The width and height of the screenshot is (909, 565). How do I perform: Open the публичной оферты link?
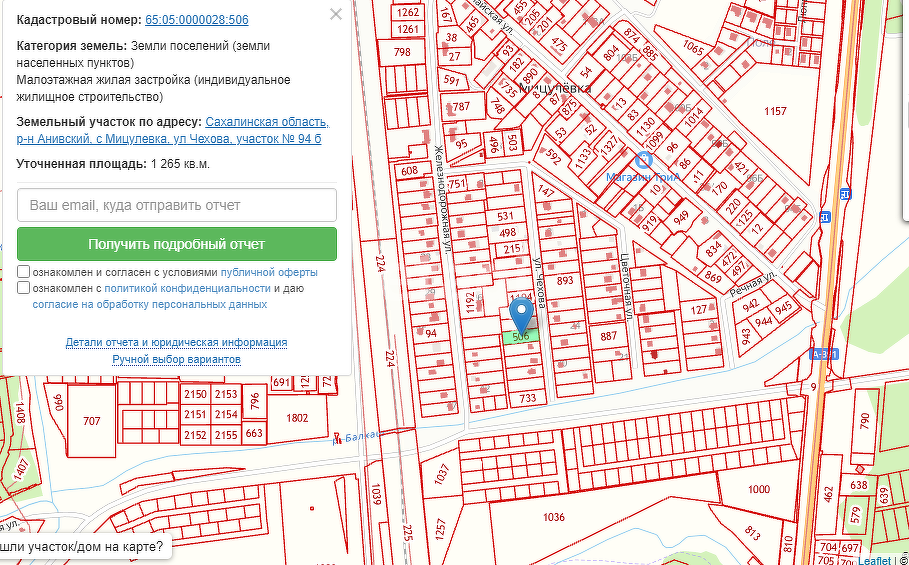click(x=269, y=272)
